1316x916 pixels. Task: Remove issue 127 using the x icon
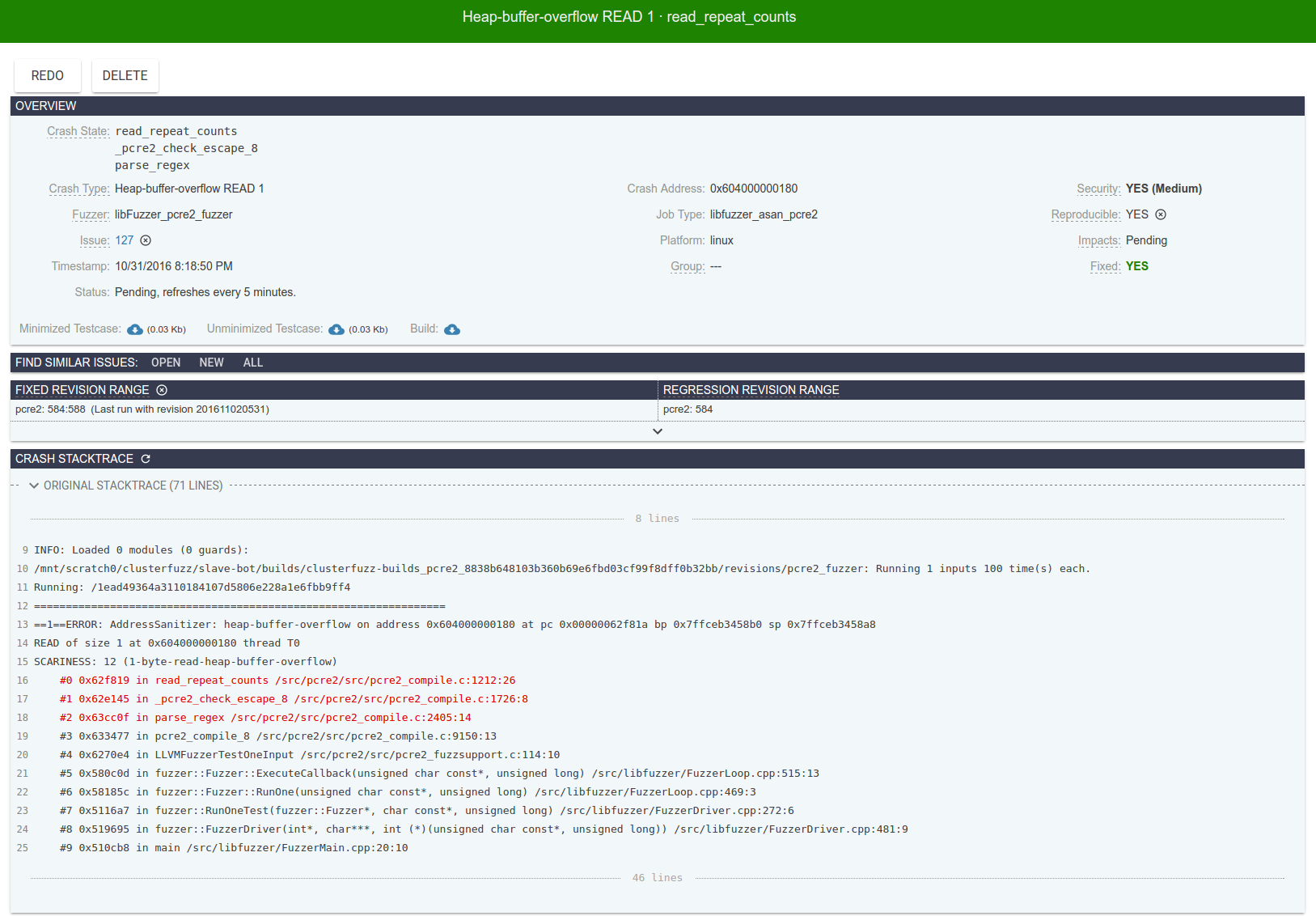click(146, 240)
